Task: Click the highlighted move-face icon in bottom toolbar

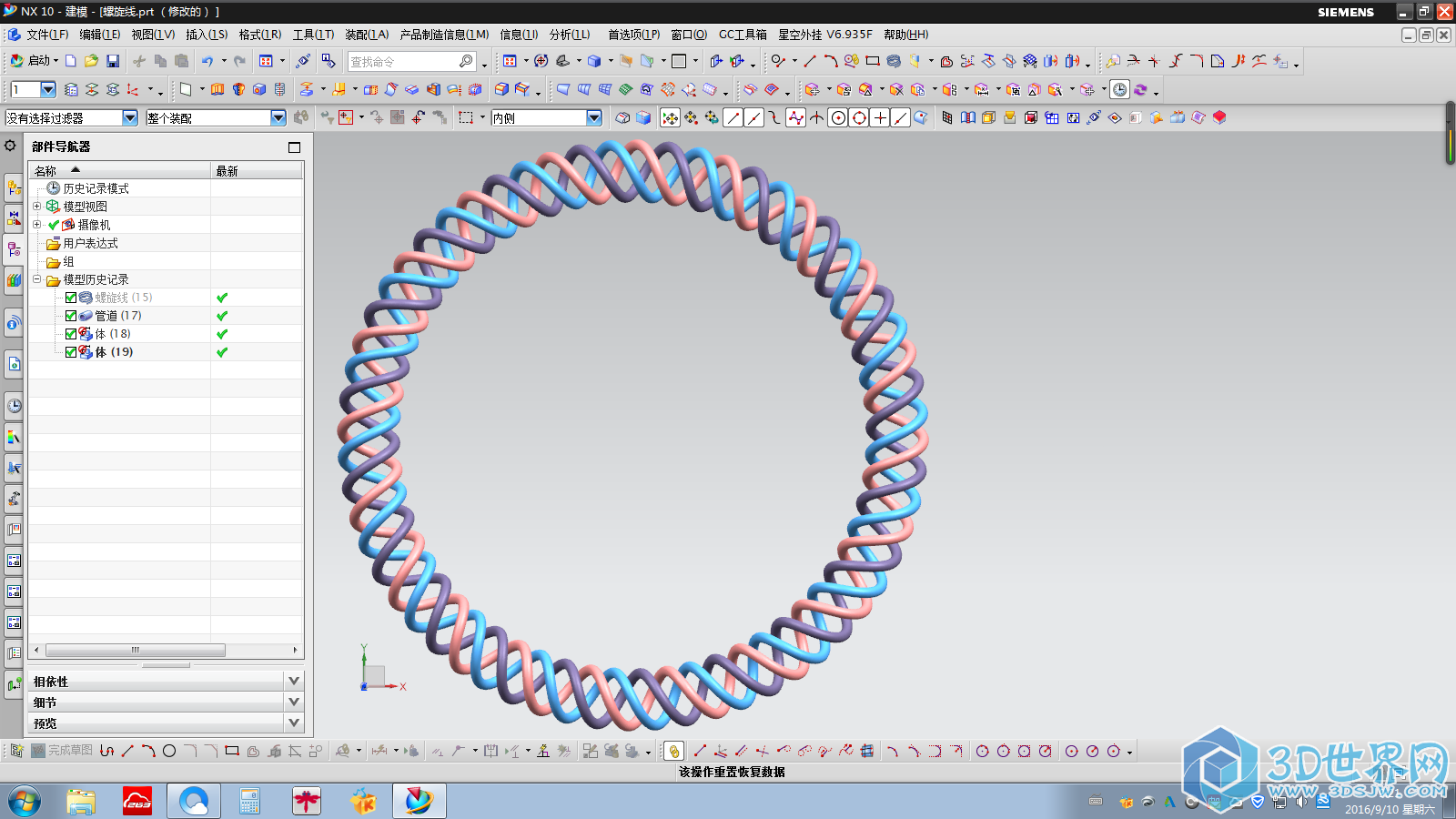Action: point(673,751)
